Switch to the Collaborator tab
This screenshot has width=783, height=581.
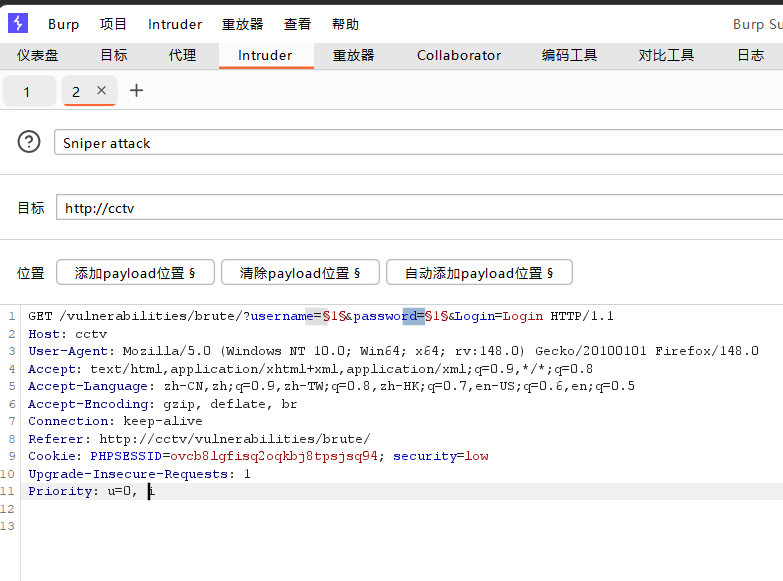point(459,55)
